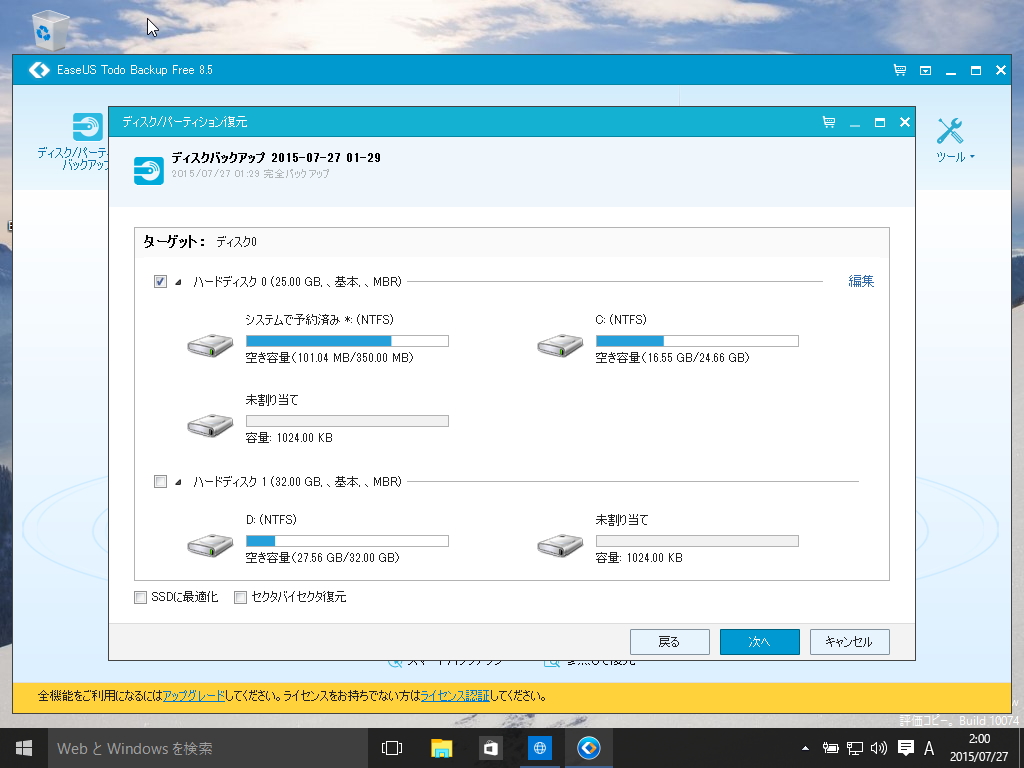1024x768 pixels.
Task: Select the System Reserved partition drive icon
Action: (x=210, y=345)
